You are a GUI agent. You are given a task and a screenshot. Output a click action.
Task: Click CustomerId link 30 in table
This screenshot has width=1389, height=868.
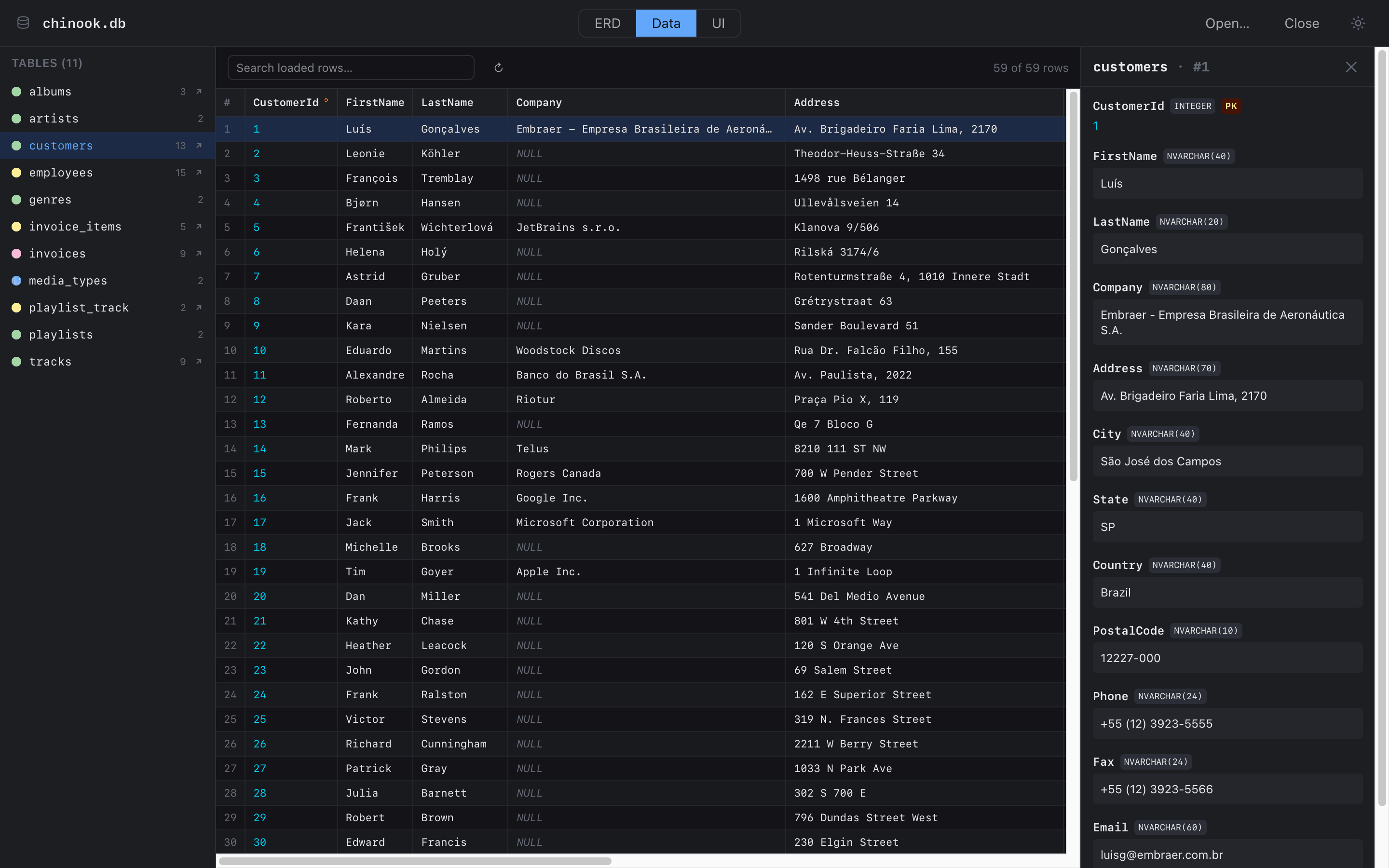click(259, 842)
